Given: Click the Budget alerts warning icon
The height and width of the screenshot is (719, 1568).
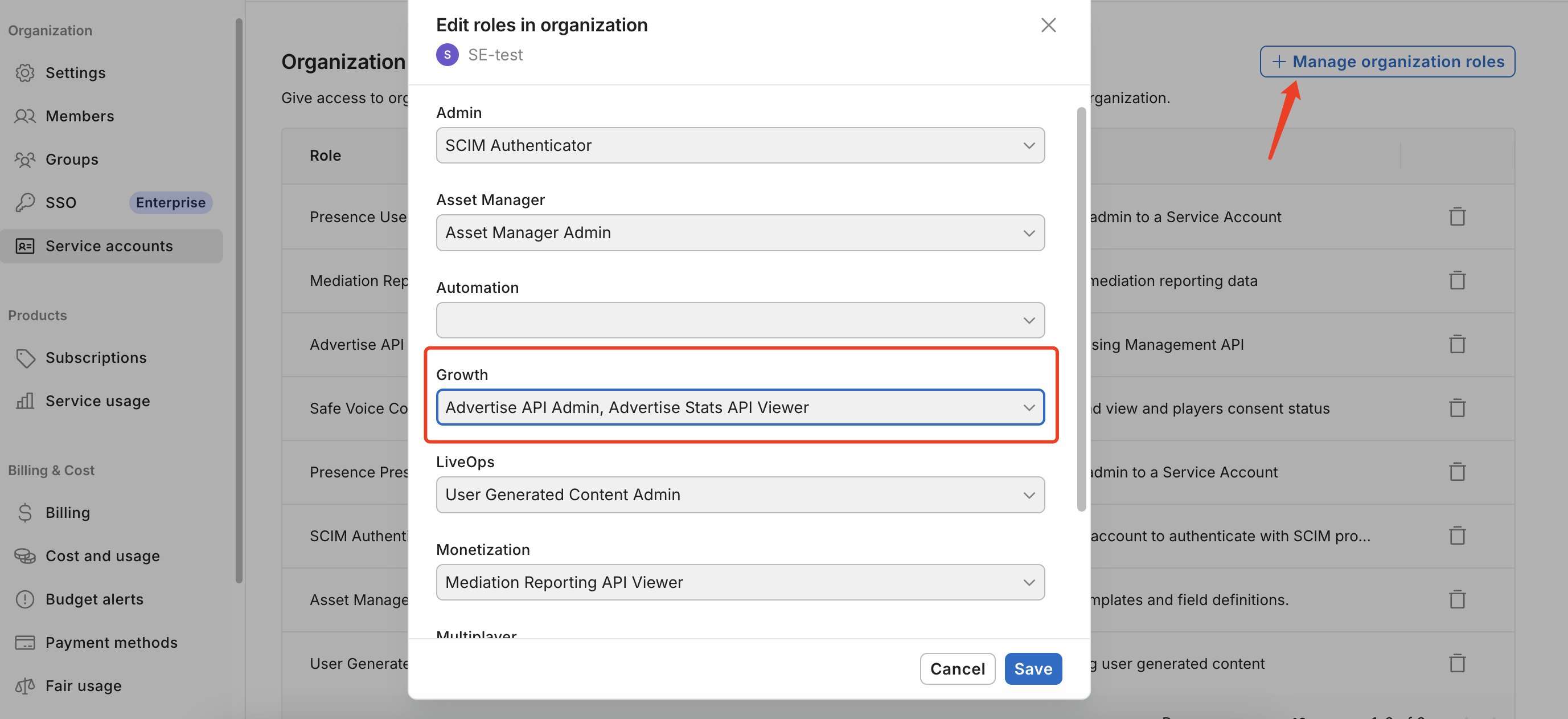Looking at the screenshot, I should [24, 599].
